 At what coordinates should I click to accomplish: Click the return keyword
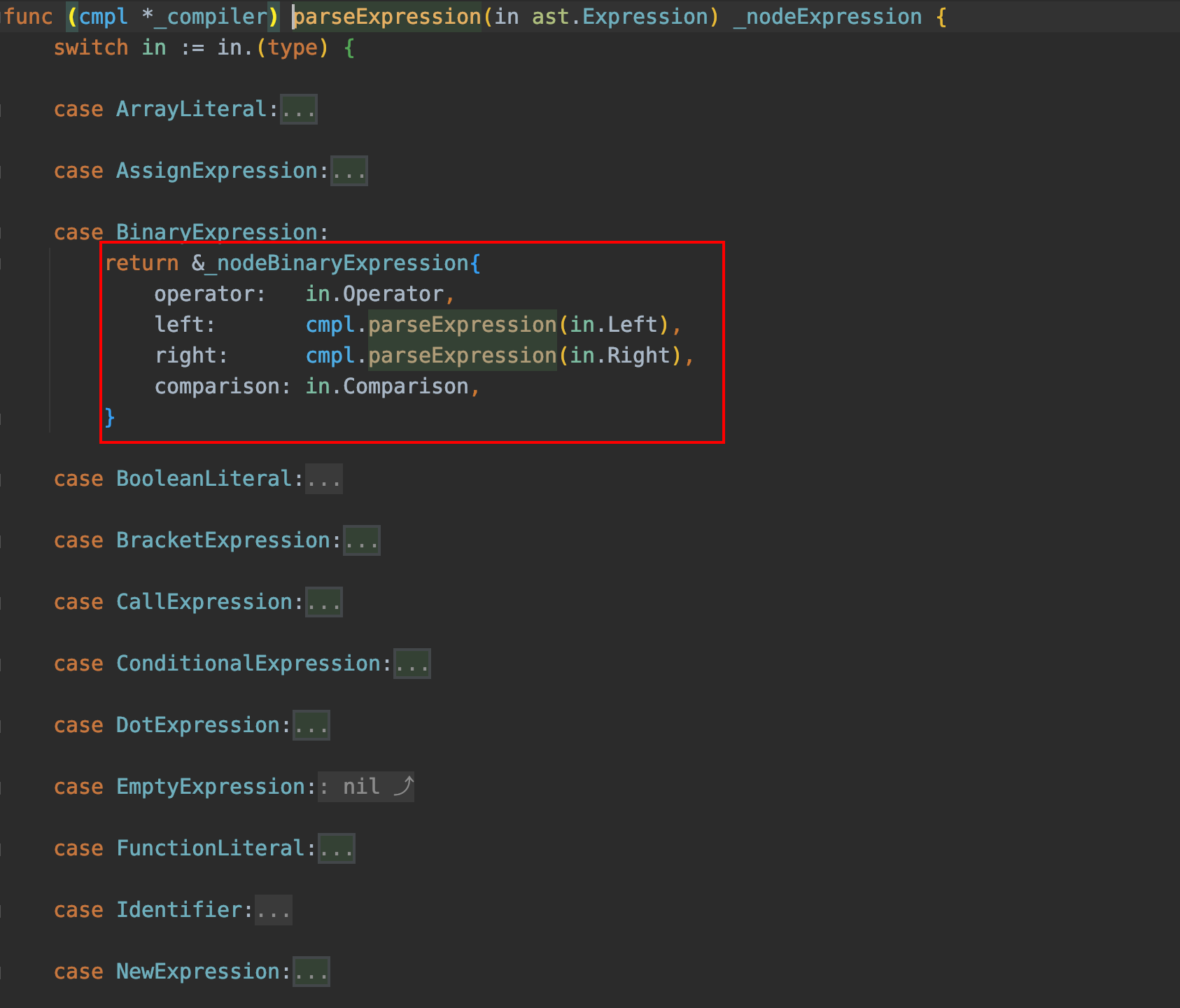tap(142, 263)
